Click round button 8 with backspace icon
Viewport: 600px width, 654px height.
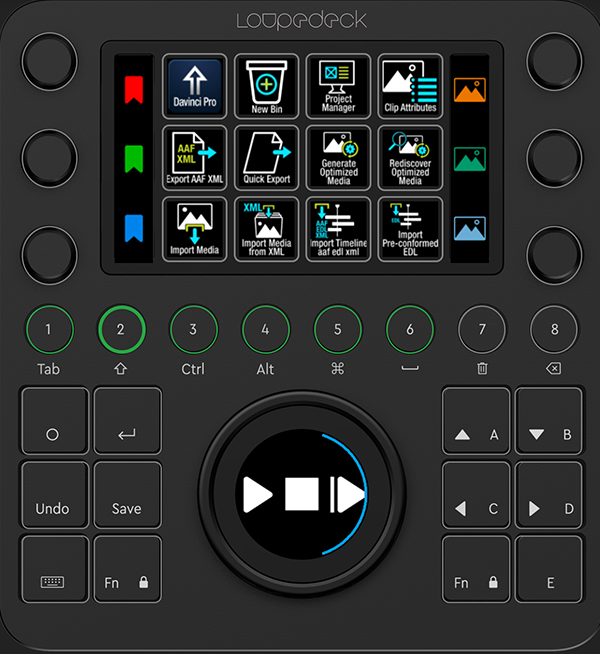[554, 330]
